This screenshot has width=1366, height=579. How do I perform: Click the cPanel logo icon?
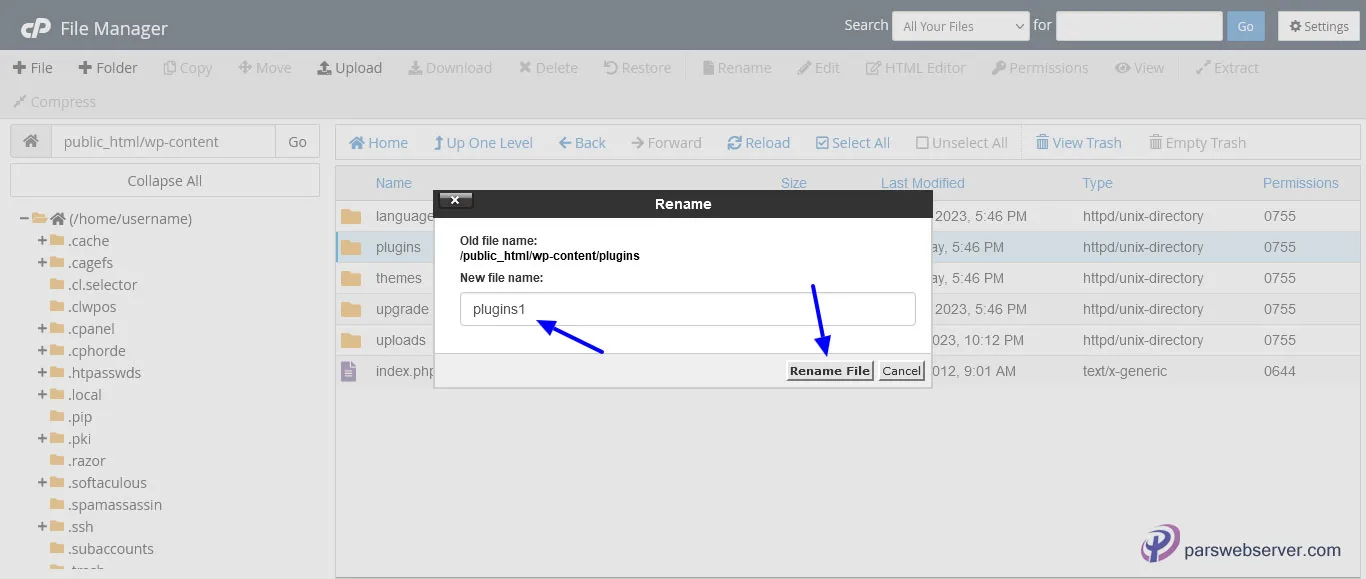pos(36,28)
